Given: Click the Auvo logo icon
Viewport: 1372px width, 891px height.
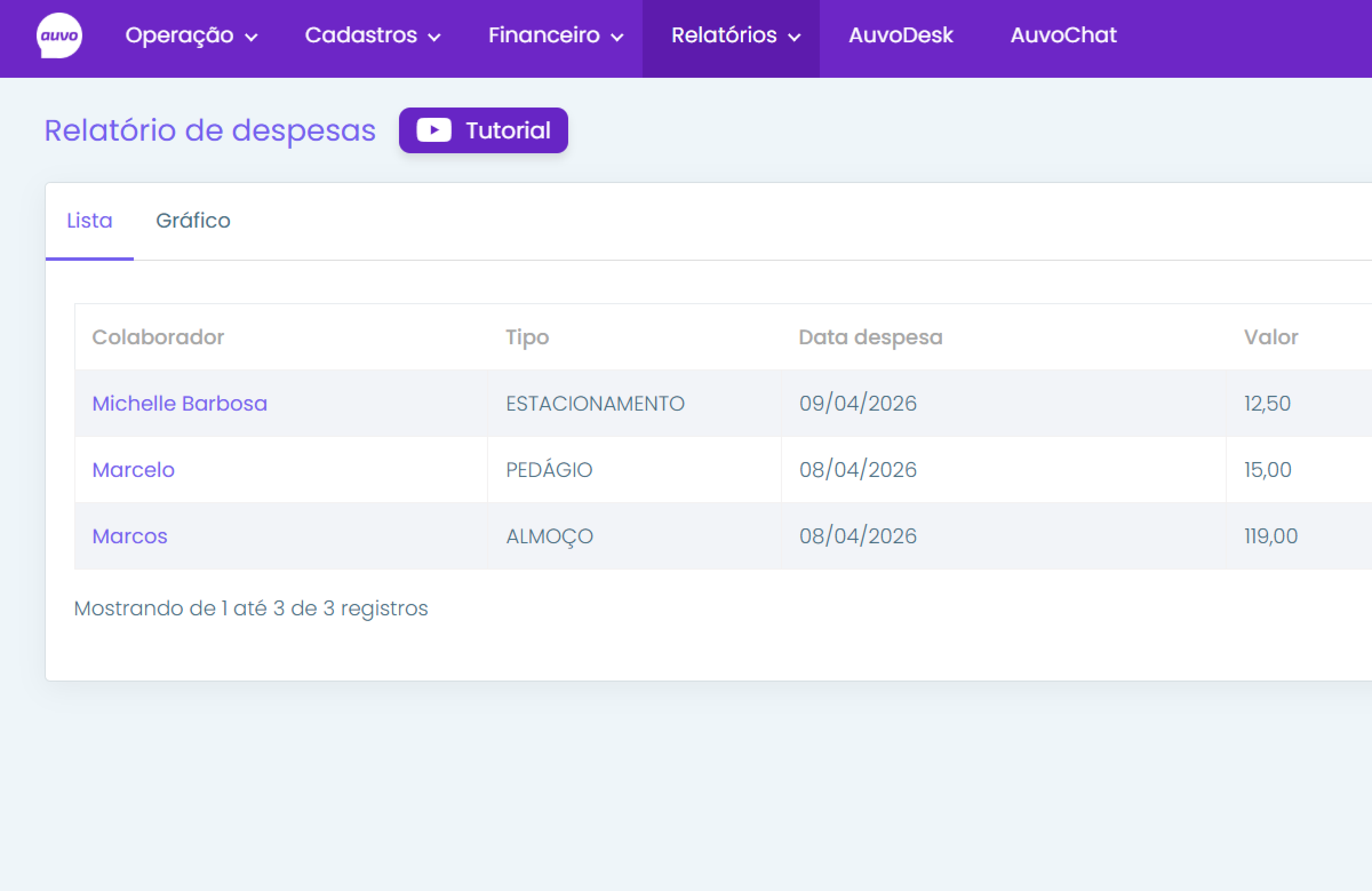Looking at the screenshot, I should [x=59, y=36].
